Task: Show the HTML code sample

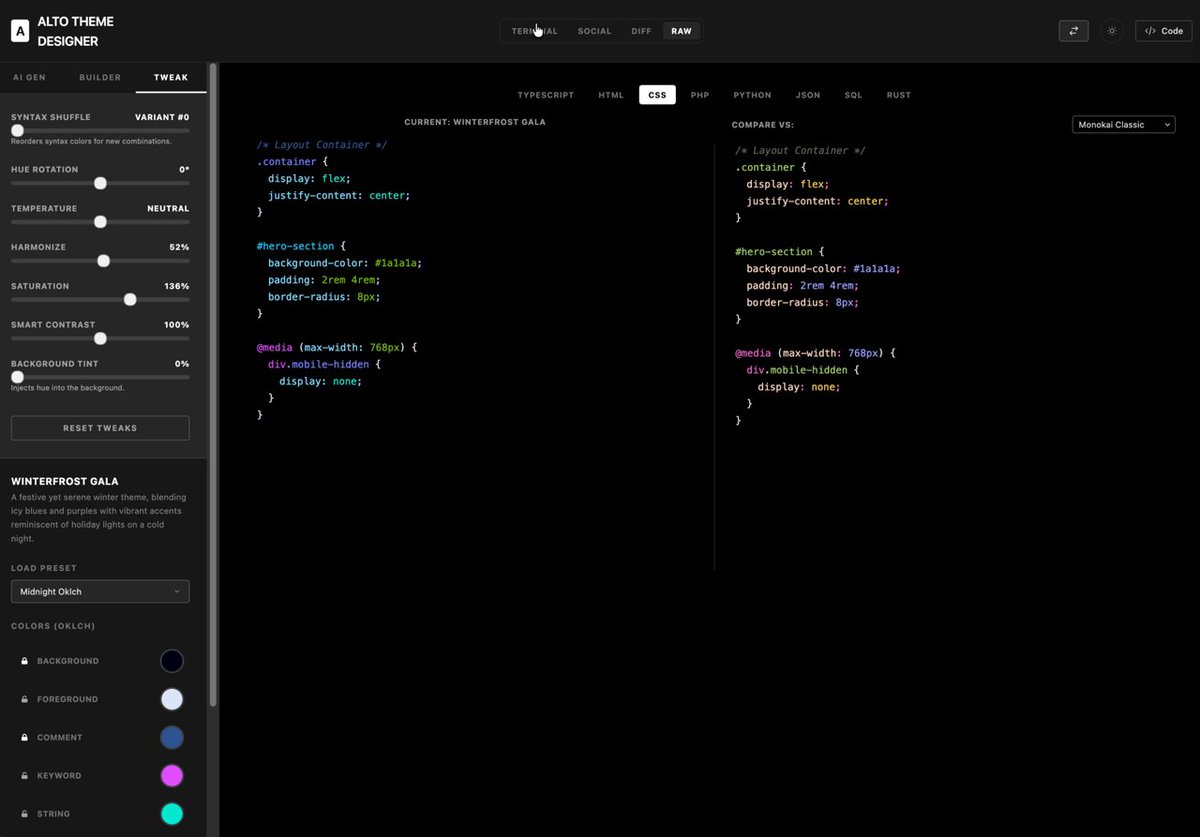Action: [x=611, y=95]
